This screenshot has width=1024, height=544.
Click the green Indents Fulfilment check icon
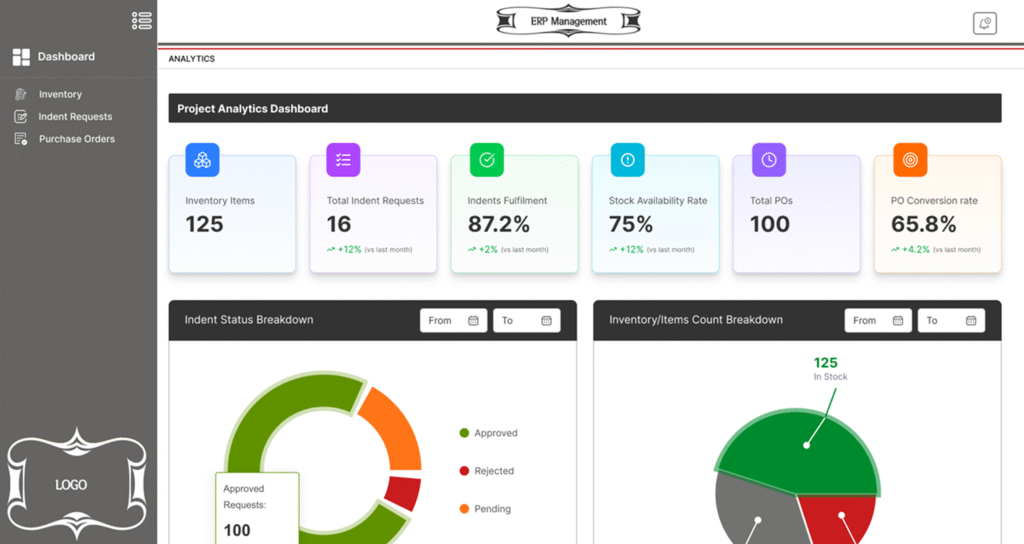(486, 160)
